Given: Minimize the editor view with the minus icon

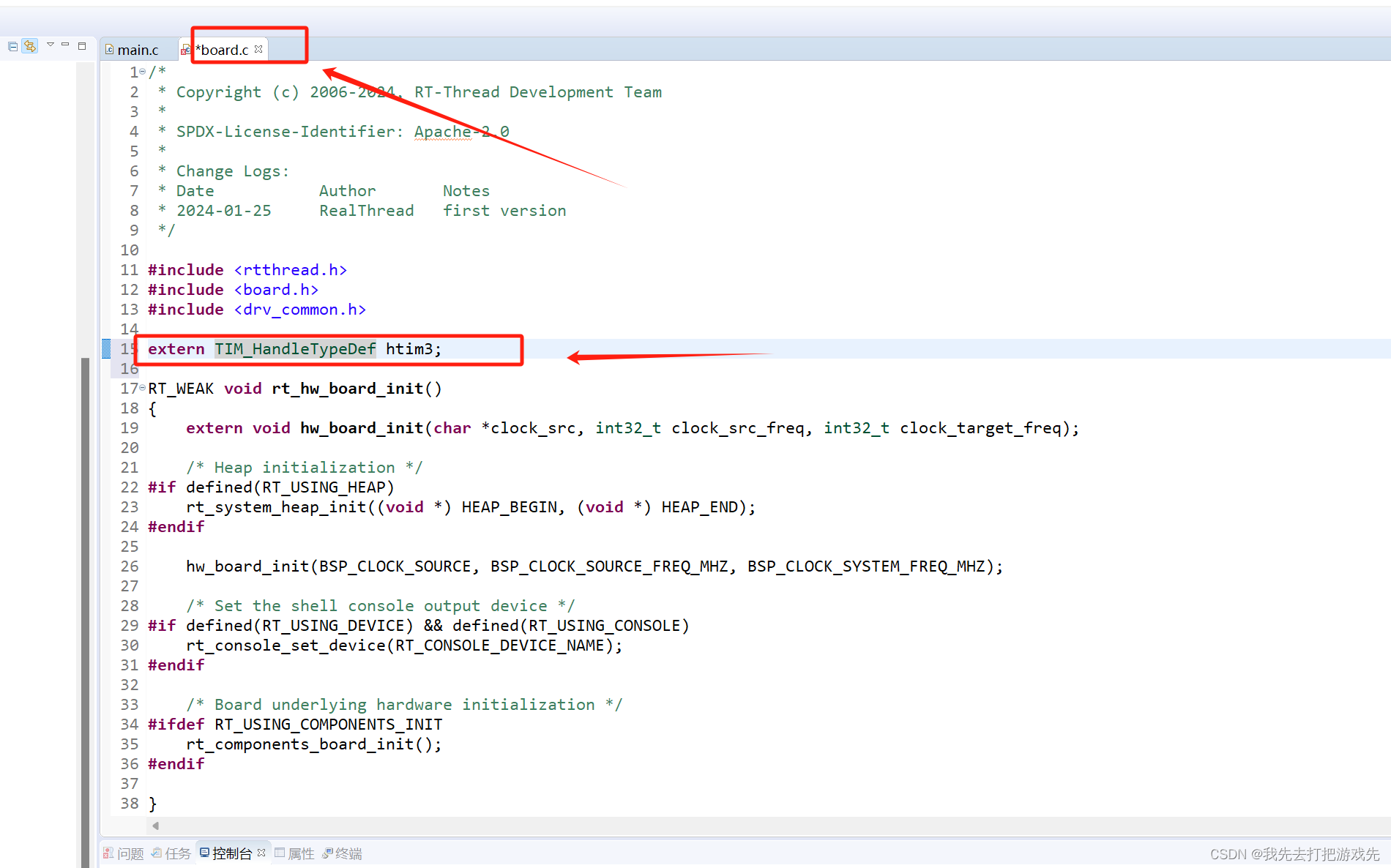Looking at the screenshot, I should [65, 44].
